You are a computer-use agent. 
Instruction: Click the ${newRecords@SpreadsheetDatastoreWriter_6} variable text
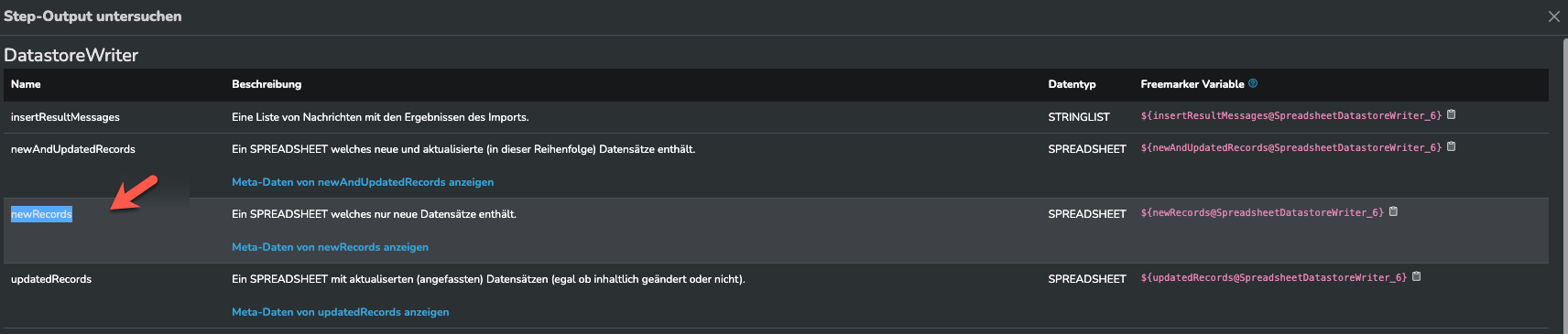1262,212
